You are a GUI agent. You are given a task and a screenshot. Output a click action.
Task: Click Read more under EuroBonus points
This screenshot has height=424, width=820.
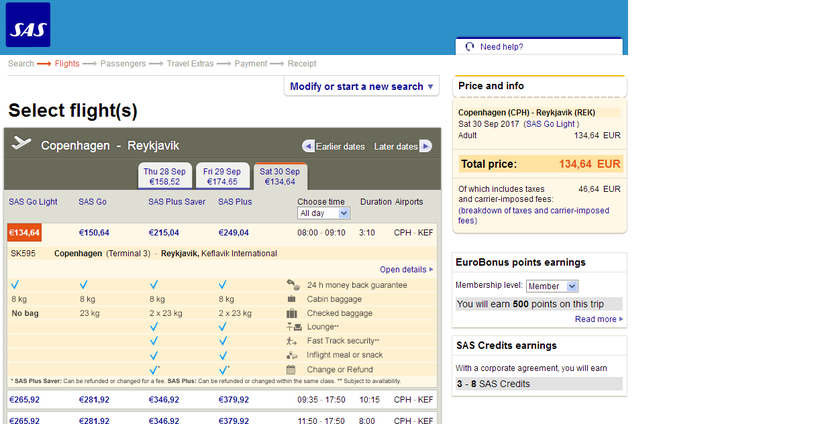point(598,319)
